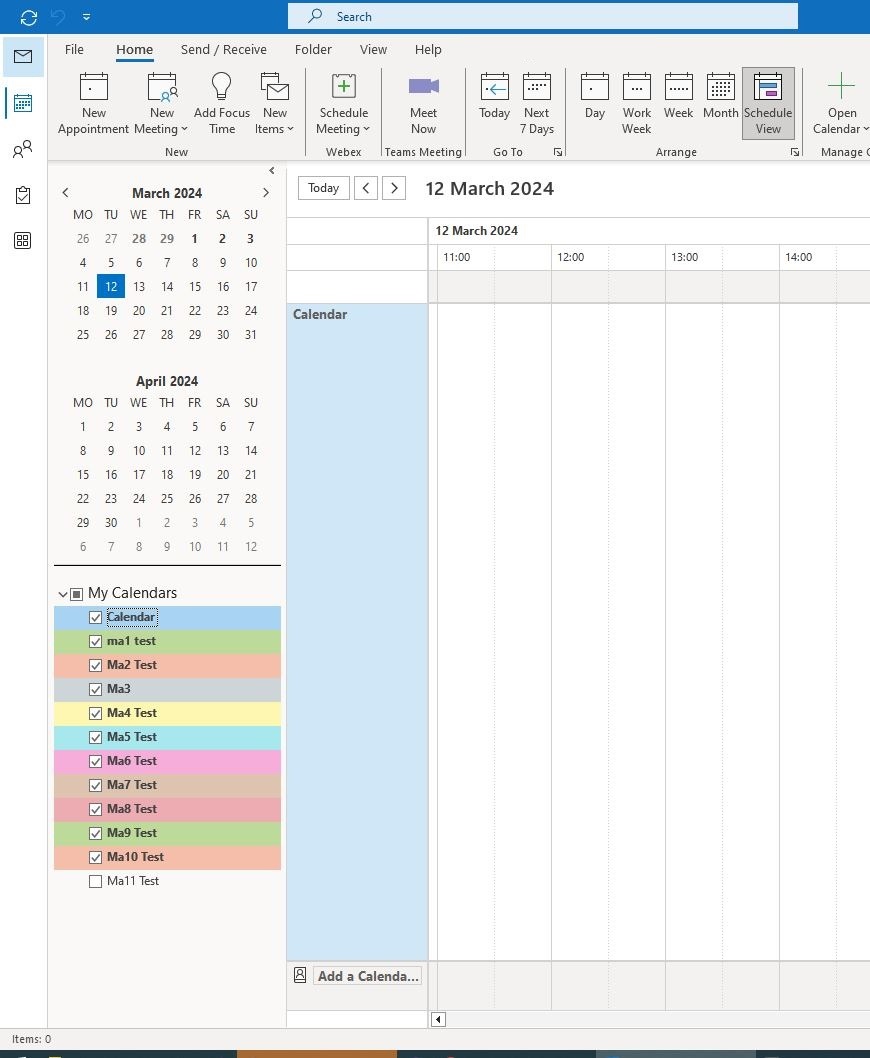Uncheck the Calendar checkbox
Image resolution: width=870 pixels, height=1058 pixels.
point(95,617)
